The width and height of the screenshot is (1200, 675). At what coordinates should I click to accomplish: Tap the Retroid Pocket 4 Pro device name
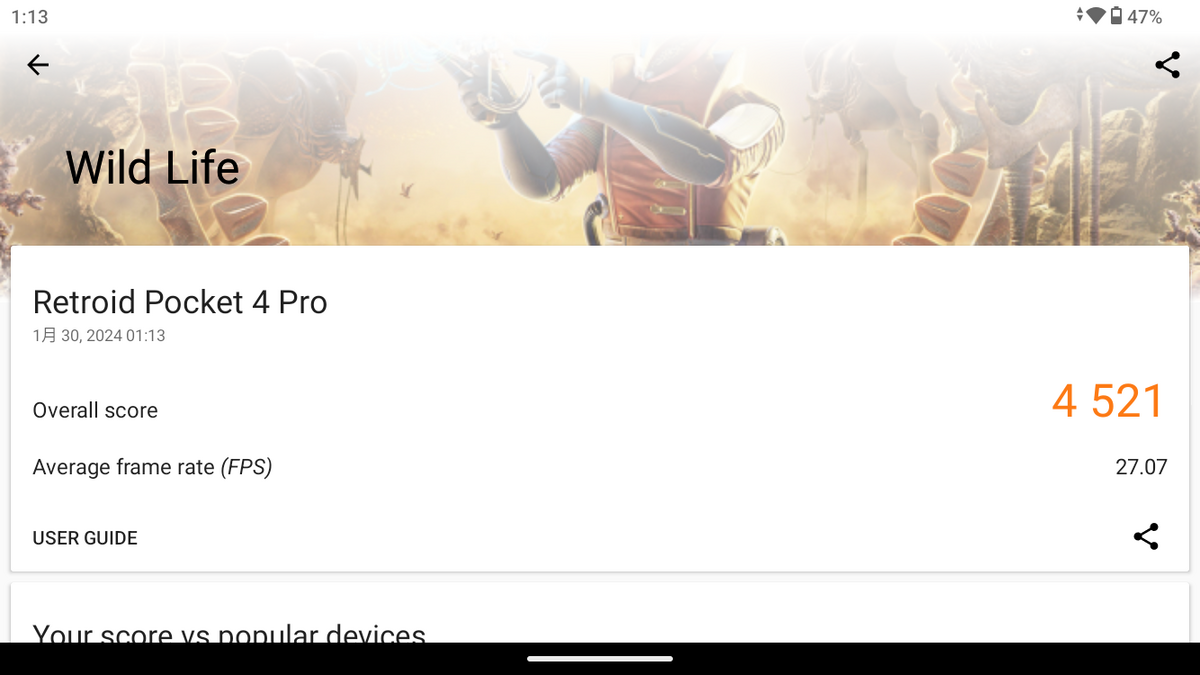click(x=180, y=302)
